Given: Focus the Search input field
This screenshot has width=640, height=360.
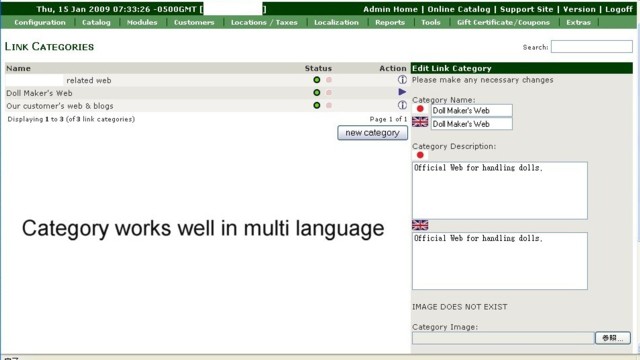Looking at the screenshot, I should [x=591, y=47].
